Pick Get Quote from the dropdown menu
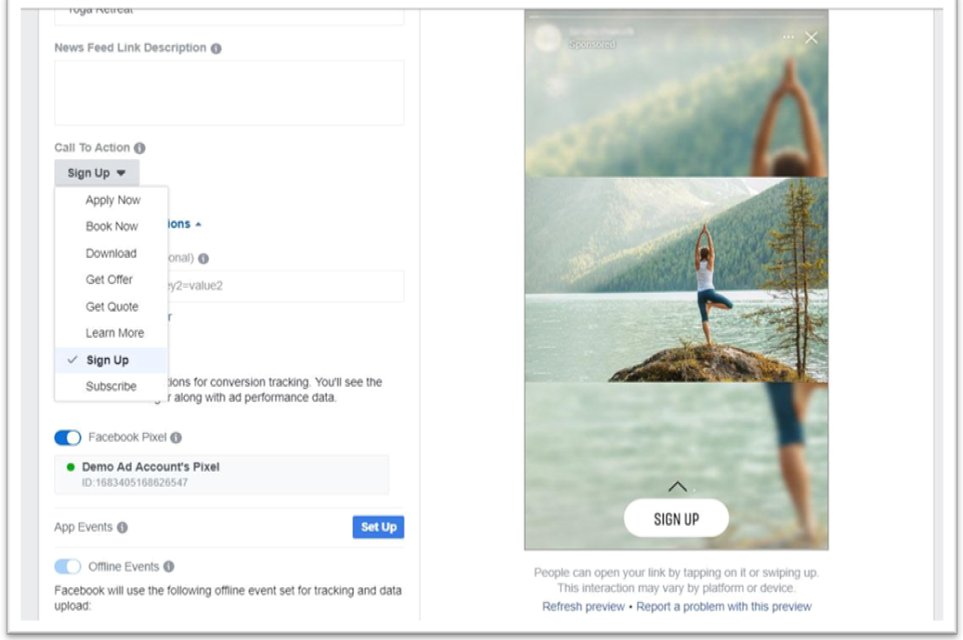 (x=111, y=306)
